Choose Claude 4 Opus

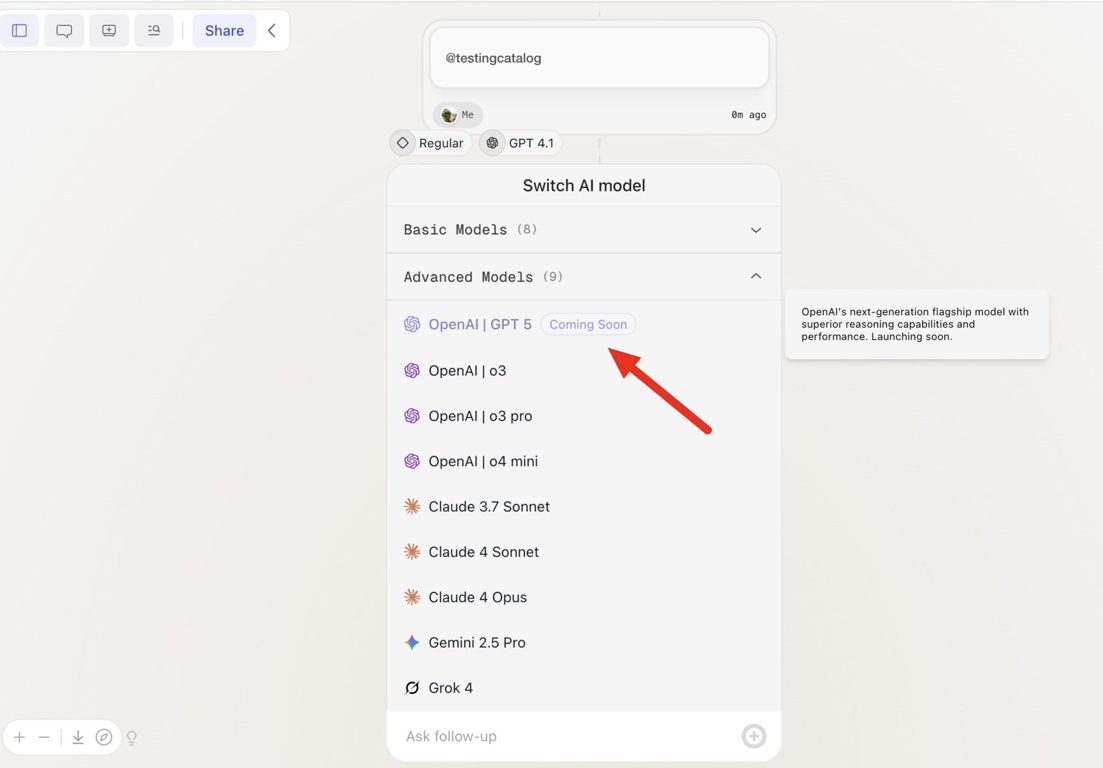[x=584, y=597]
